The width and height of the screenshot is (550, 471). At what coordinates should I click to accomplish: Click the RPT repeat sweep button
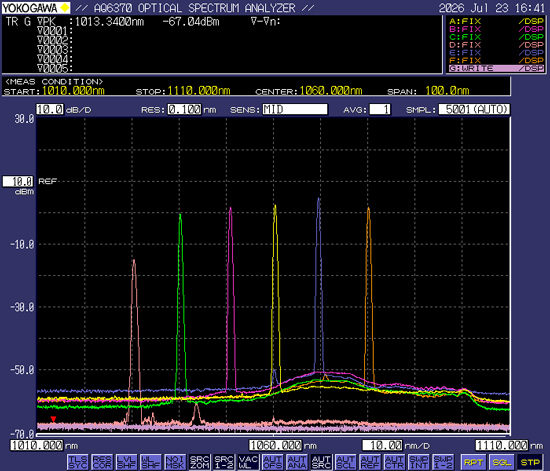coord(473,462)
